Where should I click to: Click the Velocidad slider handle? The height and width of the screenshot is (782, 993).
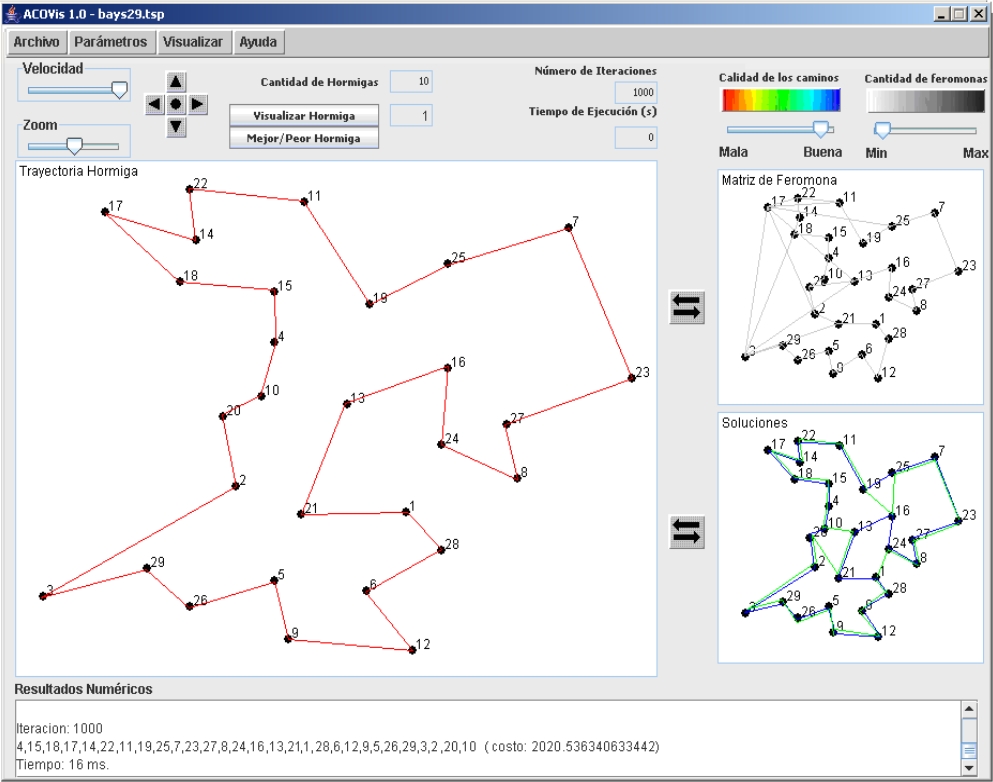click(119, 90)
